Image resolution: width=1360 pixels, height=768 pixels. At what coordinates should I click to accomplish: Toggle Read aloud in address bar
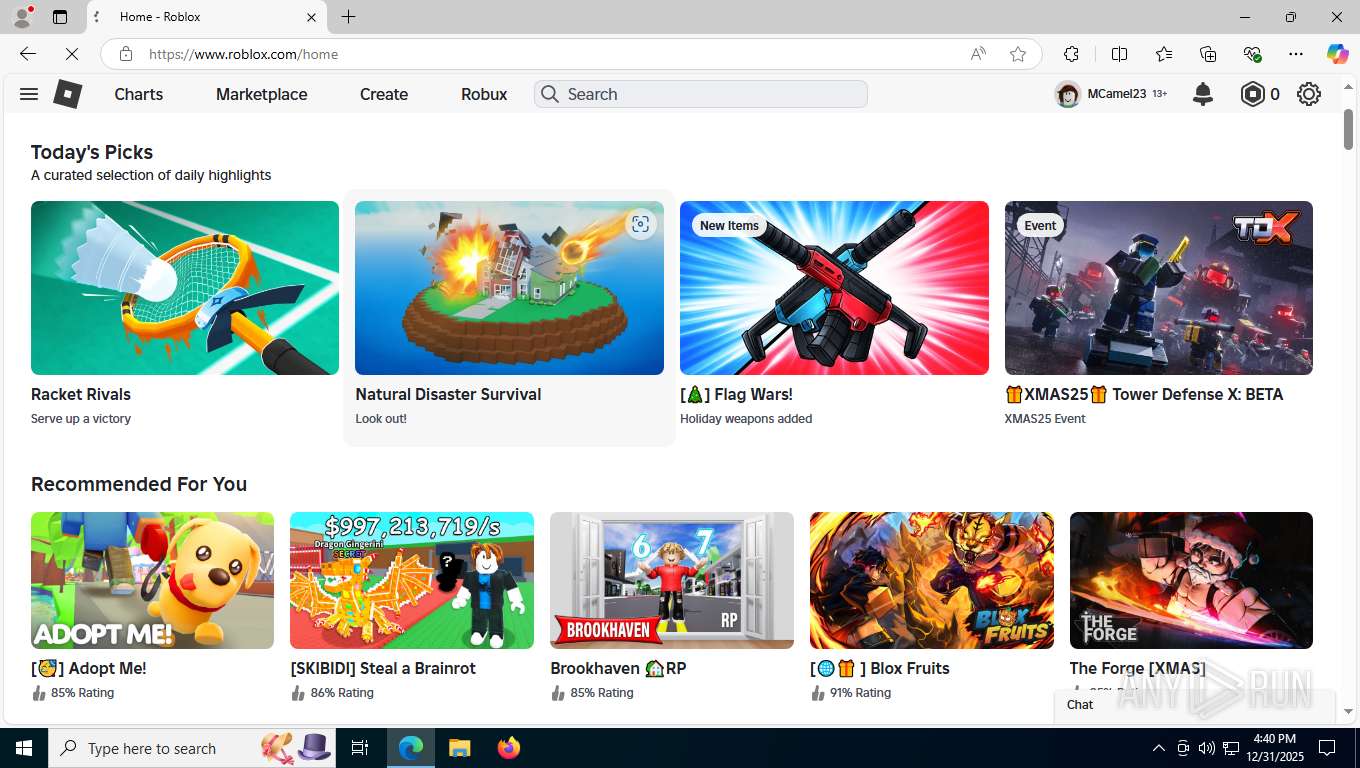[978, 54]
